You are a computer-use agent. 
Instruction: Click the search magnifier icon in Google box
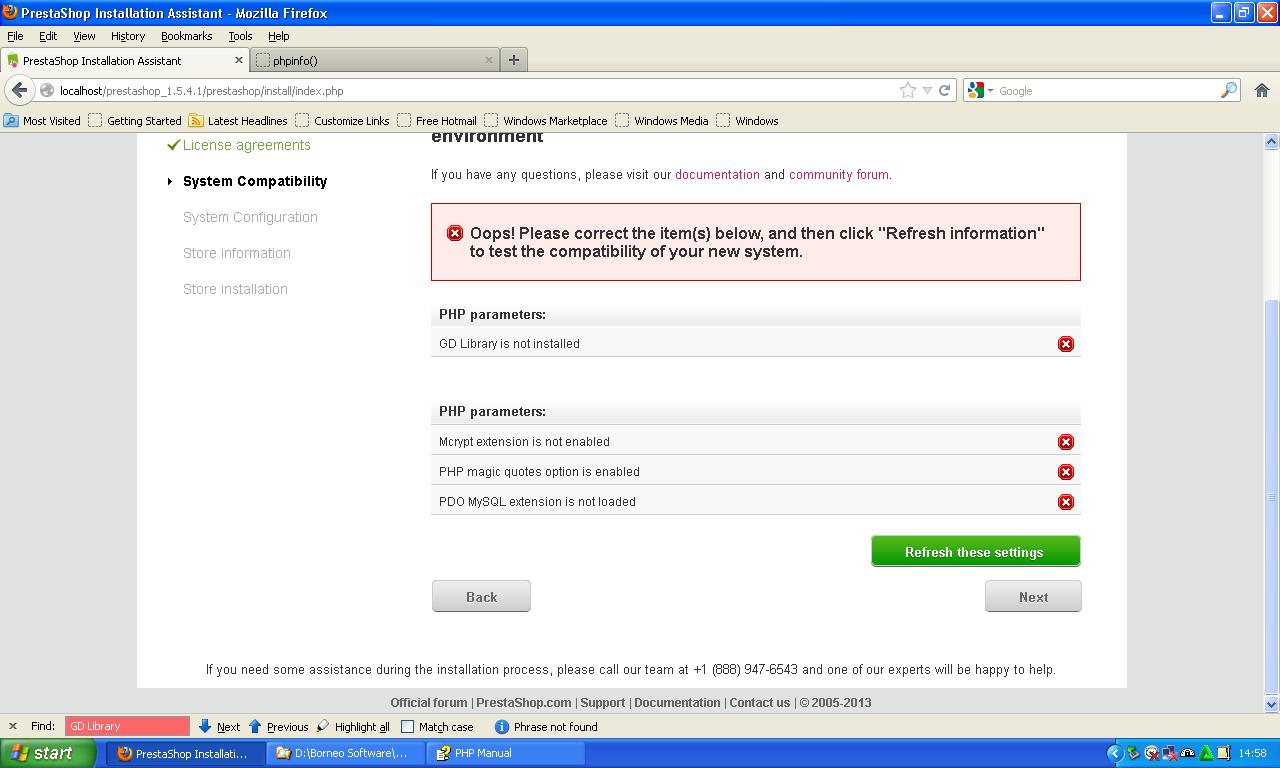click(x=1229, y=90)
